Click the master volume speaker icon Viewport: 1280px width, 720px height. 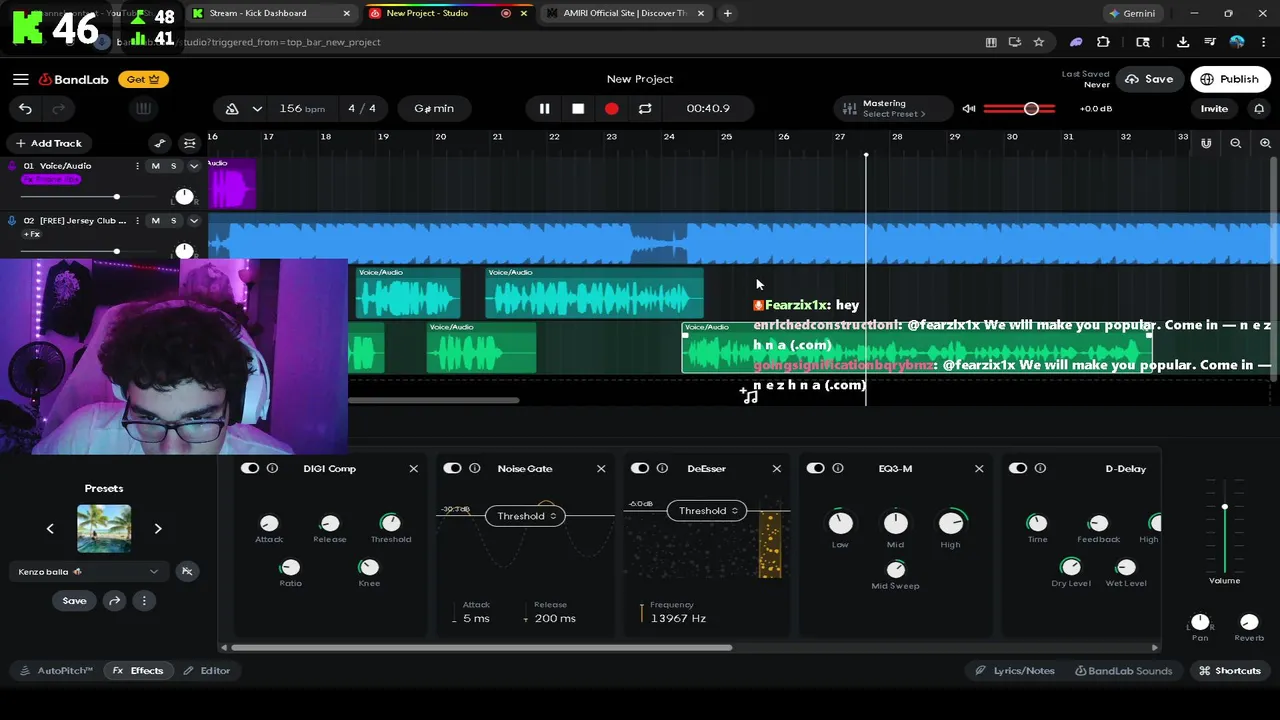click(968, 109)
